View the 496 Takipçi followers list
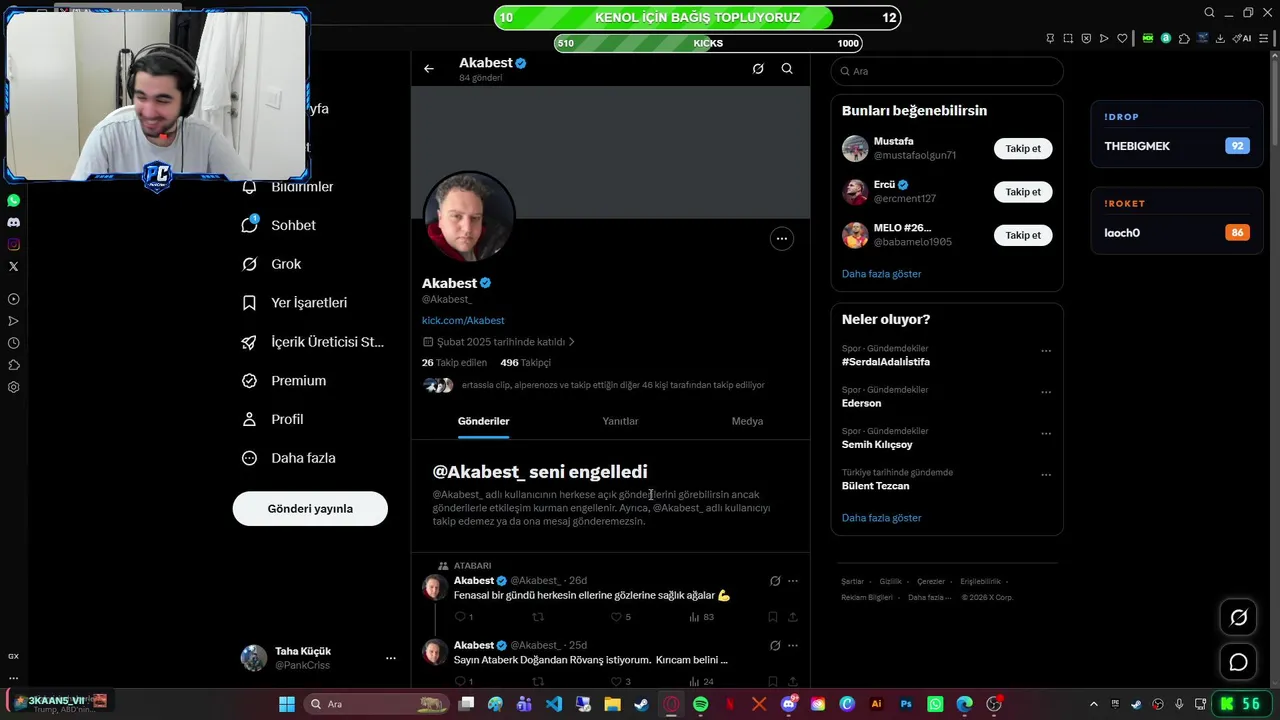Image resolution: width=1280 pixels, height=720 pixels. pyautogui.click(x=526, y=363)
